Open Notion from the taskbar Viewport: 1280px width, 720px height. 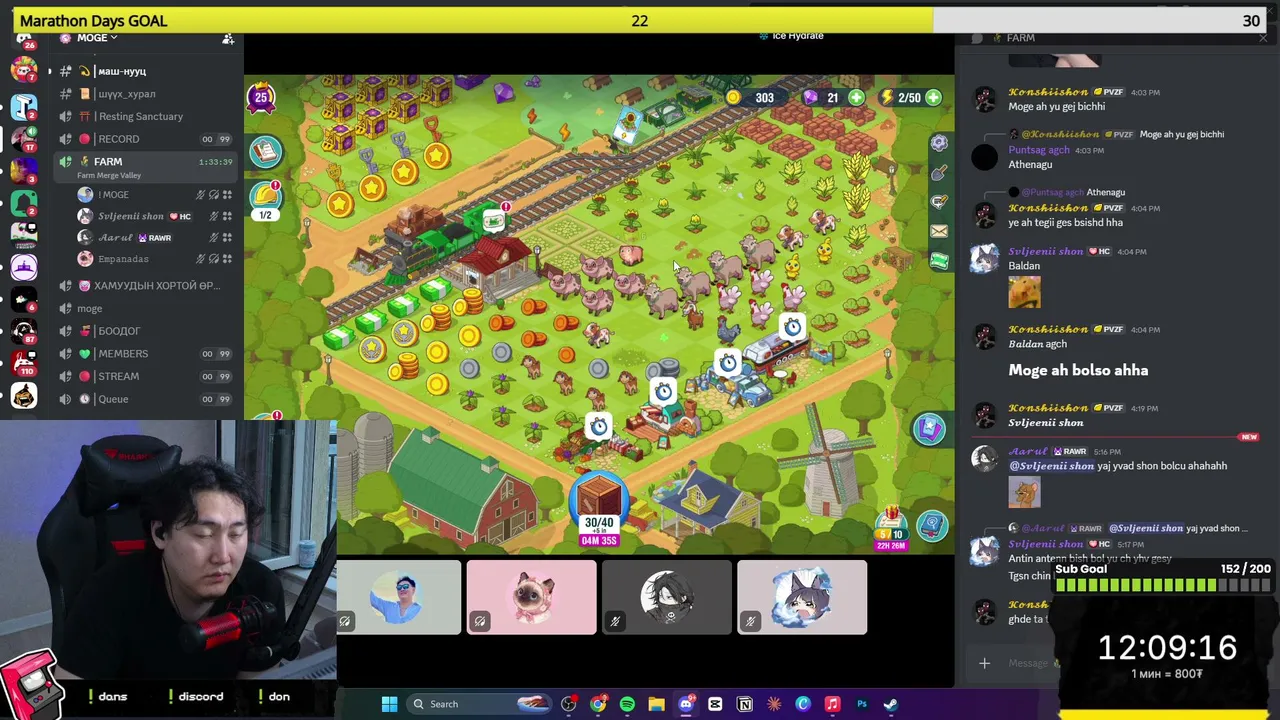click(x=744, y=704)
